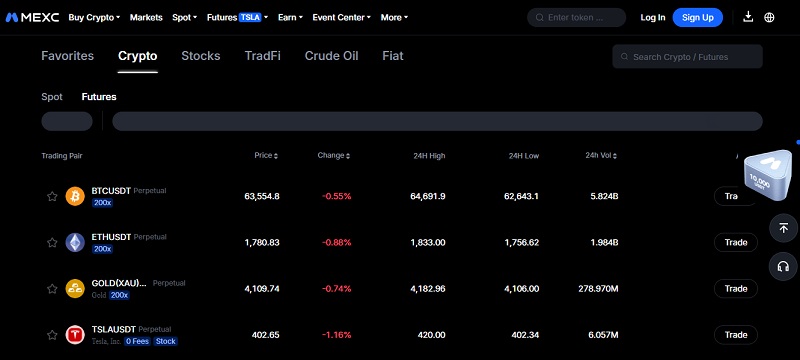800x360 pixels.
Task: Click BTCUSDT price 63,554.8
Action: click(262, 196)
